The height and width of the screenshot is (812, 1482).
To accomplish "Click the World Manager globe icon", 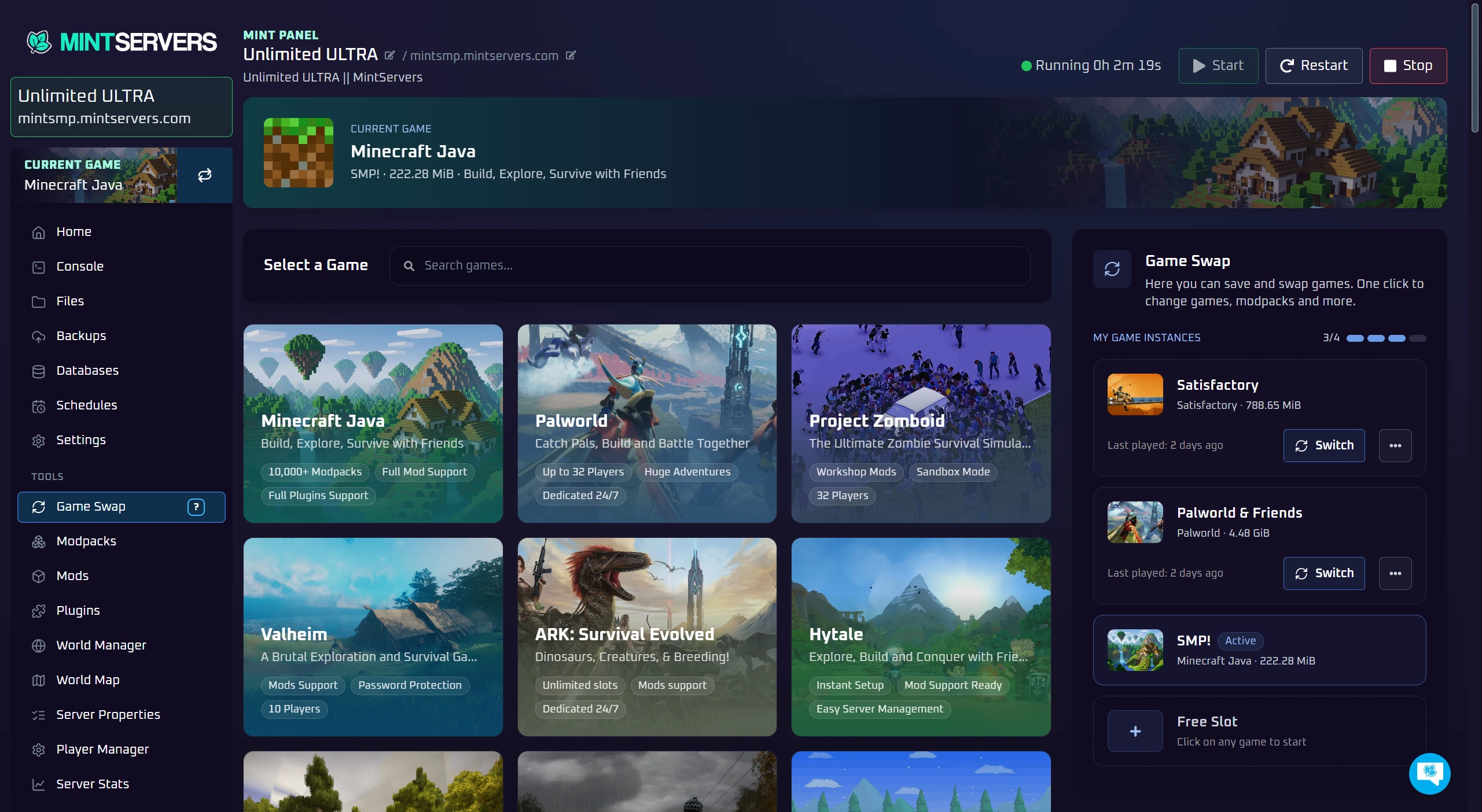I will point(39,646).
